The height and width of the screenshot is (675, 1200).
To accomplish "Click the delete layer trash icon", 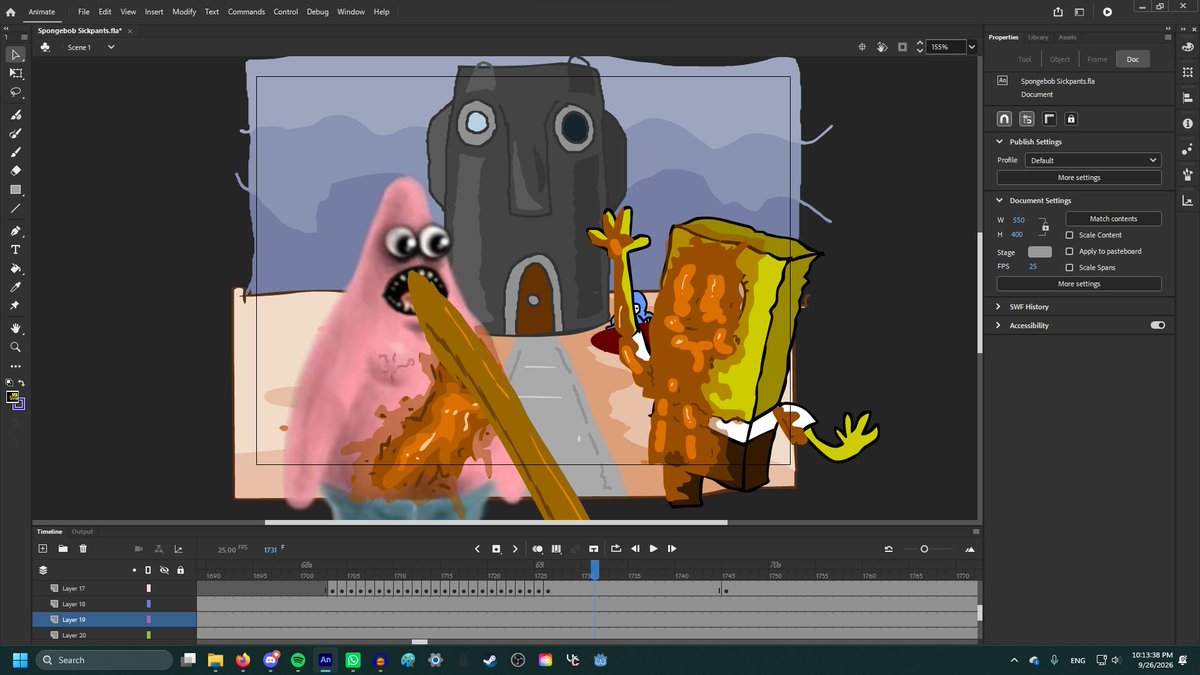I will 83,549.
